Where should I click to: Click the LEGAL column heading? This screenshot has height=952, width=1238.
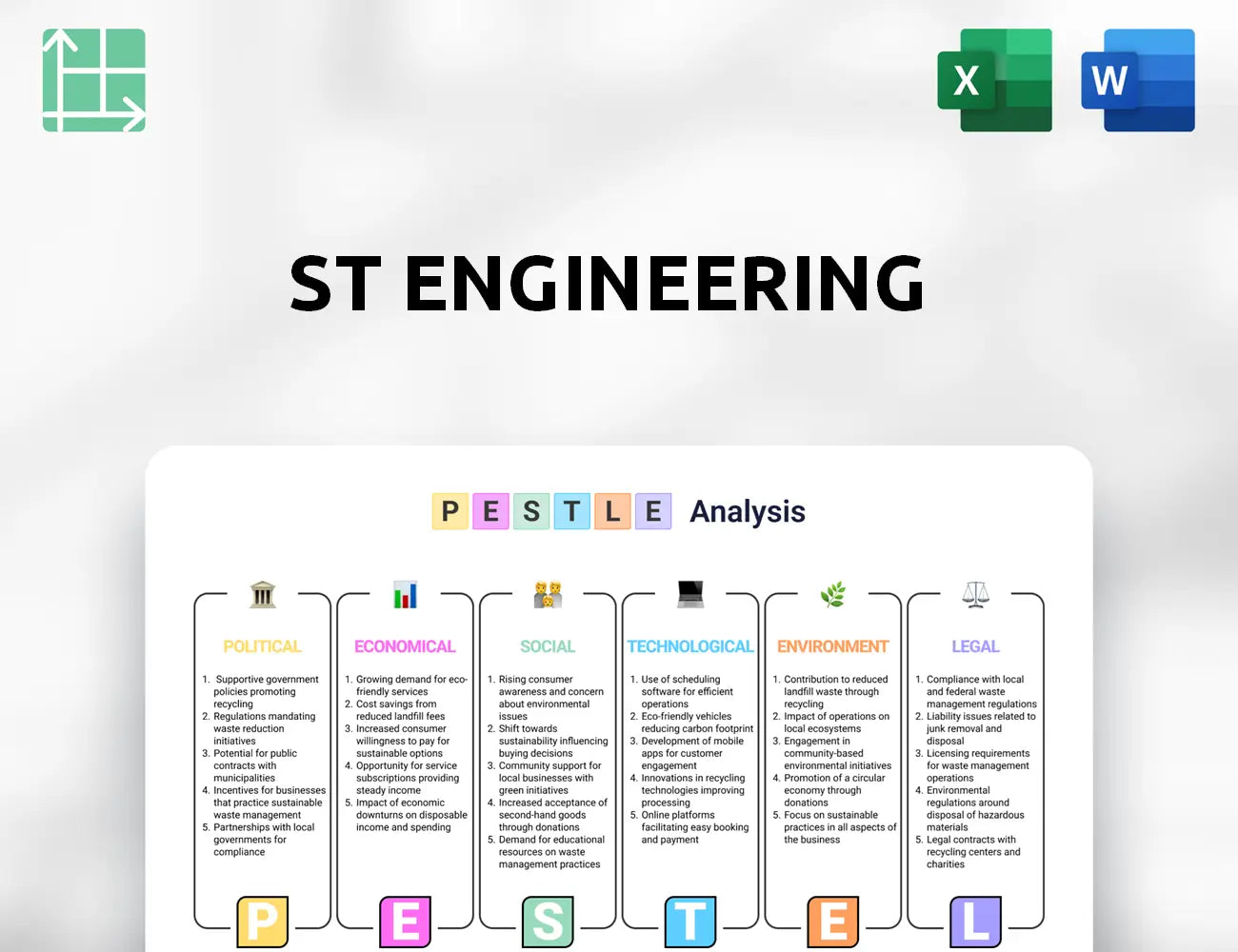976,646
